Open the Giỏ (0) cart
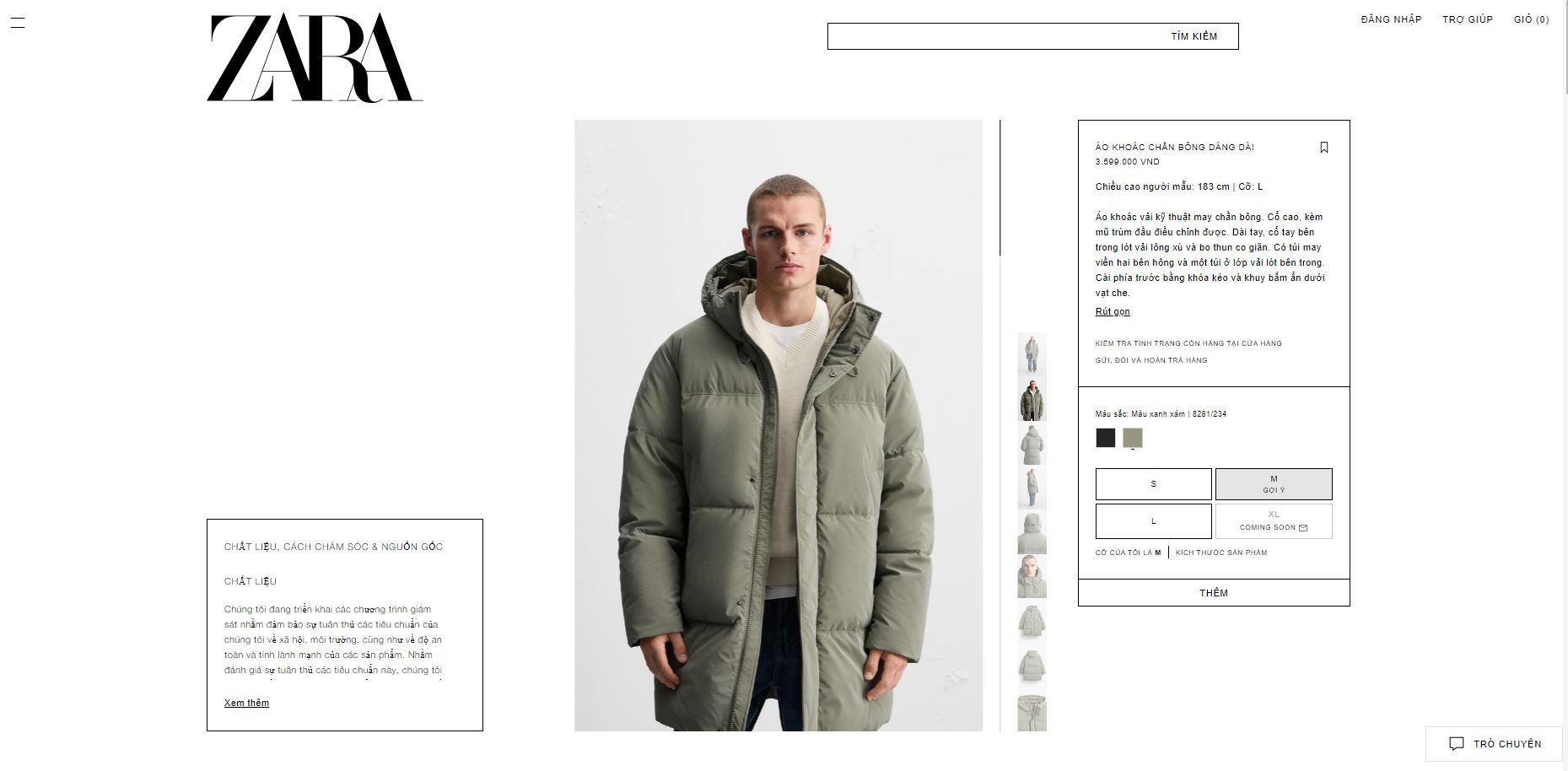This screenshot has width=1568, height=771. pos(1532,19)
